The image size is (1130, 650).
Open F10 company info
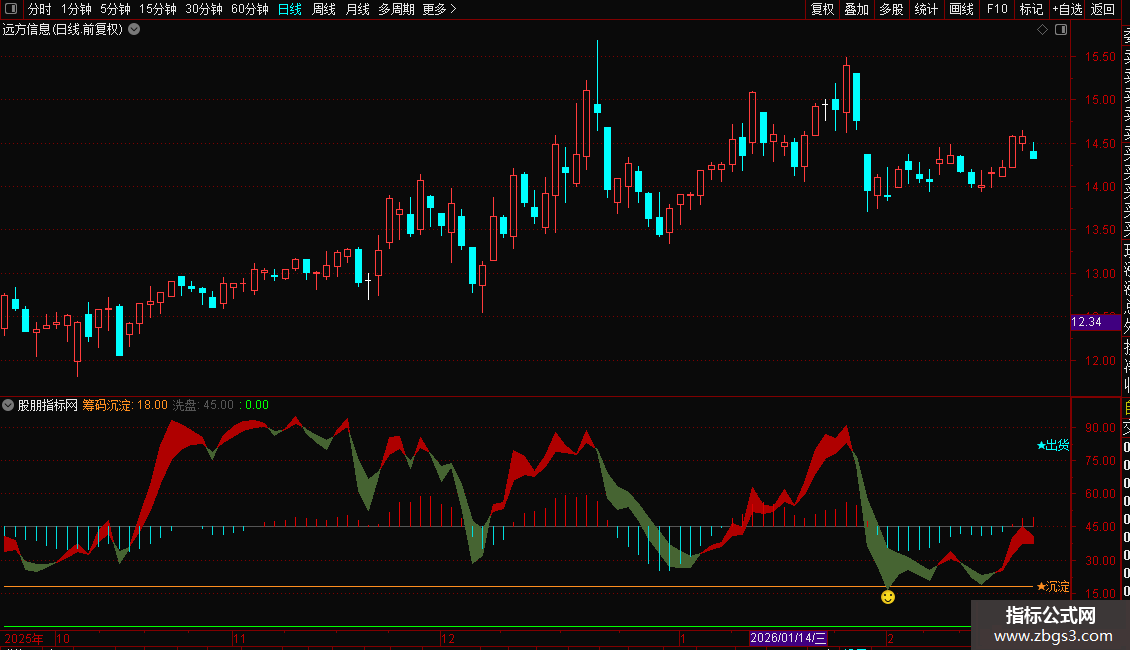coord(997,9)
